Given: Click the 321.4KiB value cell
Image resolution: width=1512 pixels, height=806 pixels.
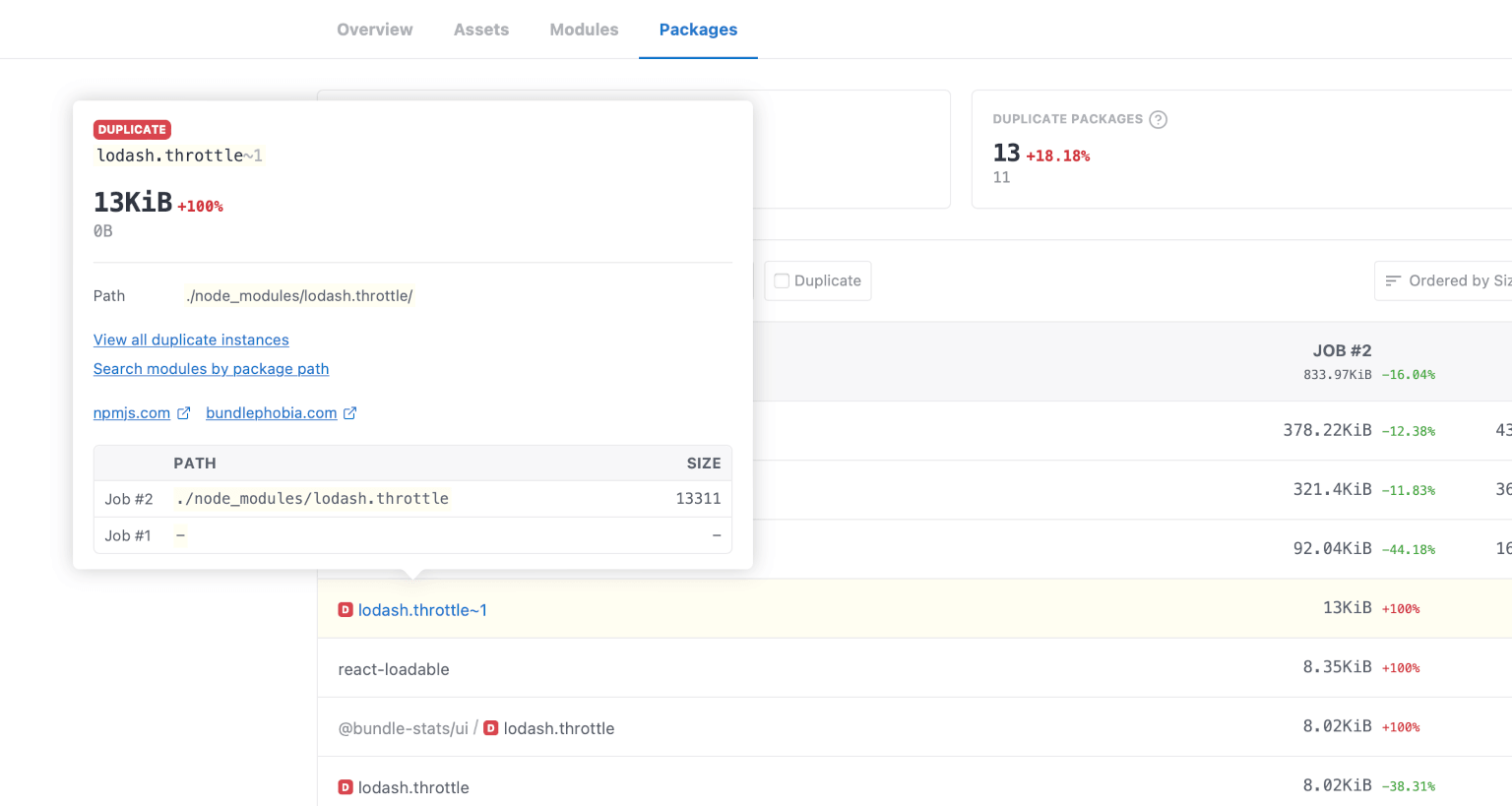Looking at the screenshot, I should (1332, 489).
